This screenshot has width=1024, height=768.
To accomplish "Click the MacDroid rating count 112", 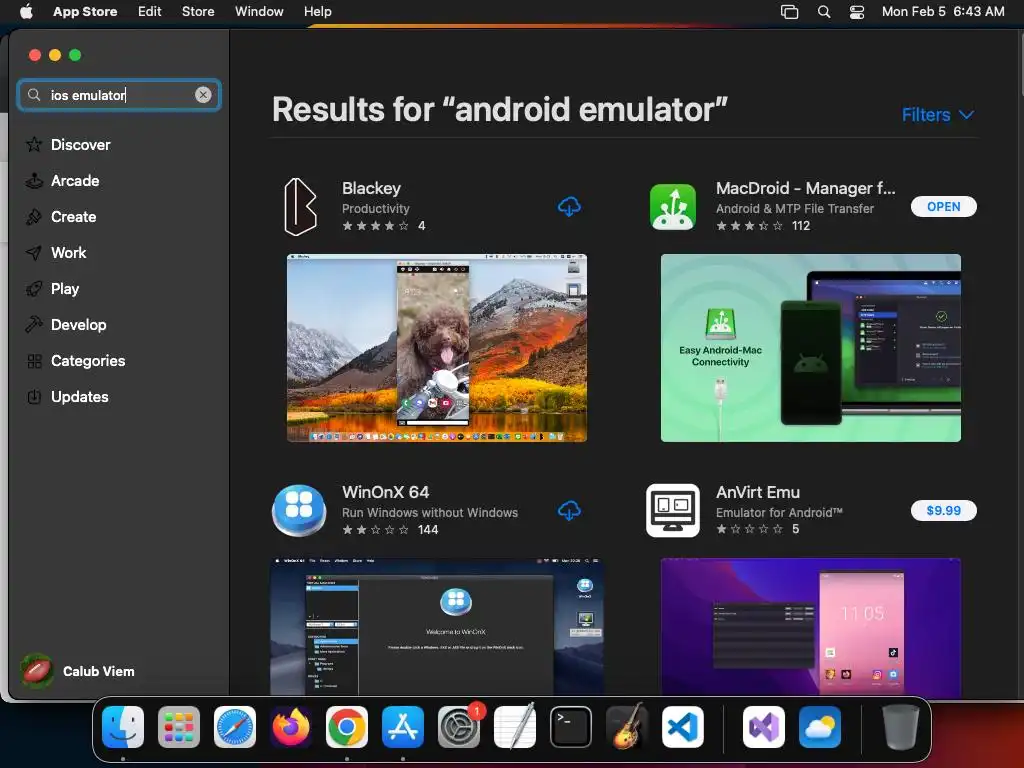I will [801, 226].
